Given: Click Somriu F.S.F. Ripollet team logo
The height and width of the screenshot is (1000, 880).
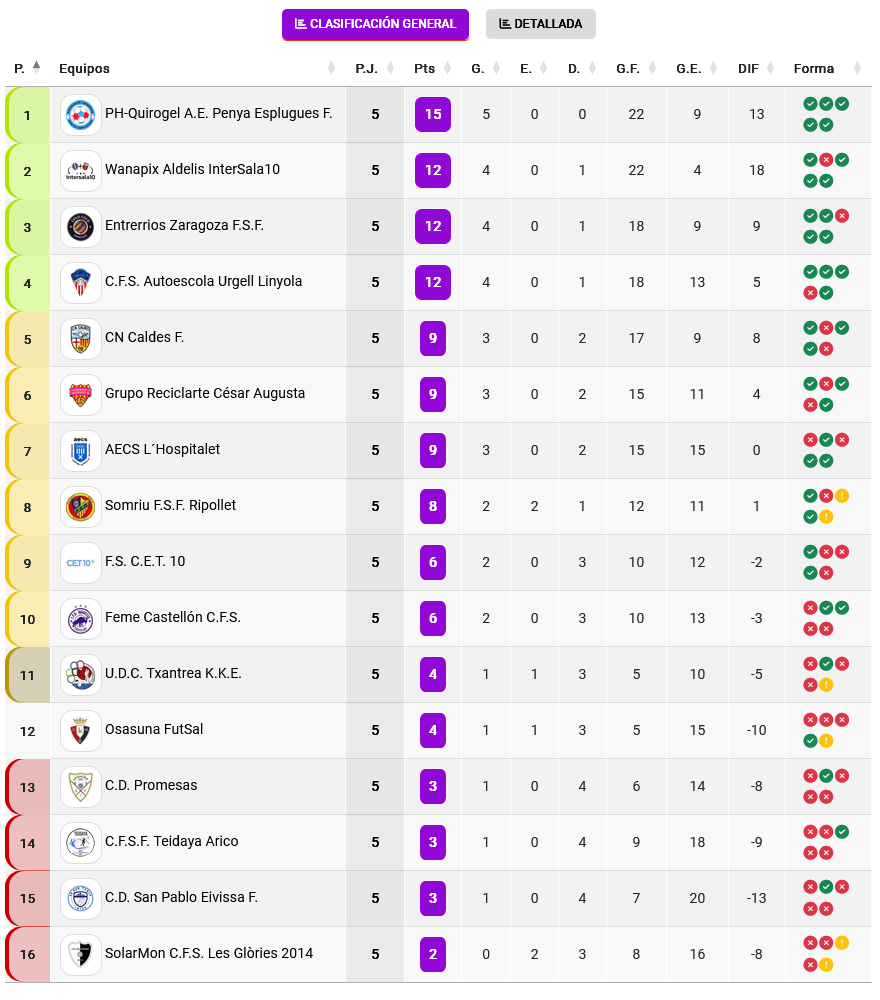Looking at the screenshot, I should [x=81, y=507].
